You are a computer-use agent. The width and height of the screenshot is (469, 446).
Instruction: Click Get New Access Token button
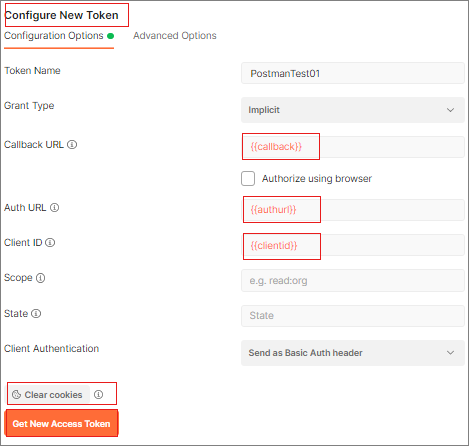tap(61, 424)
